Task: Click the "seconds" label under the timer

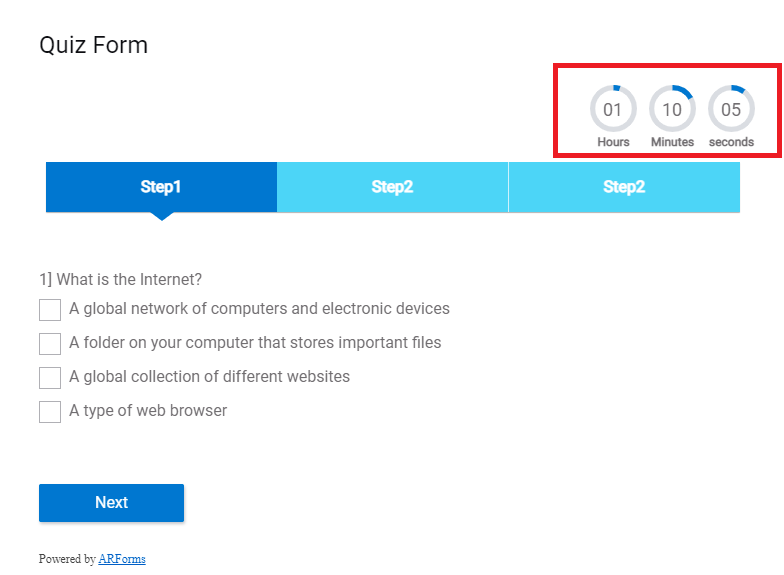Action: point(731,142)
